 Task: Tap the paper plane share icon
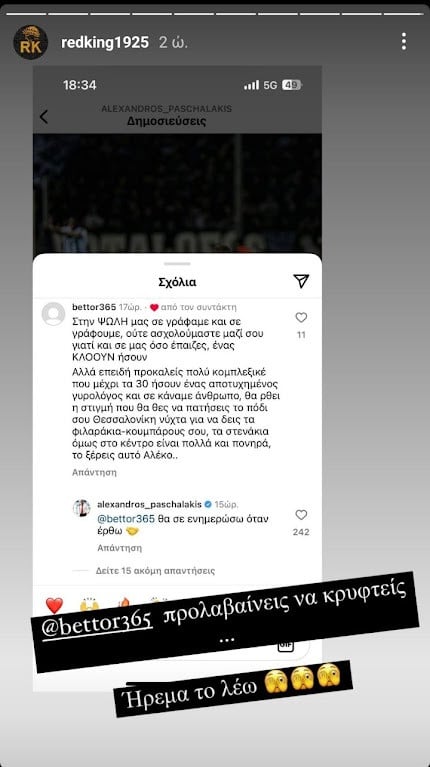click(301, 281)
